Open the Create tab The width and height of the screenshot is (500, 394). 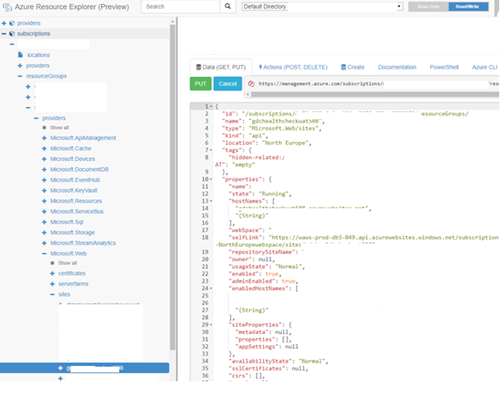click(353, 67)
